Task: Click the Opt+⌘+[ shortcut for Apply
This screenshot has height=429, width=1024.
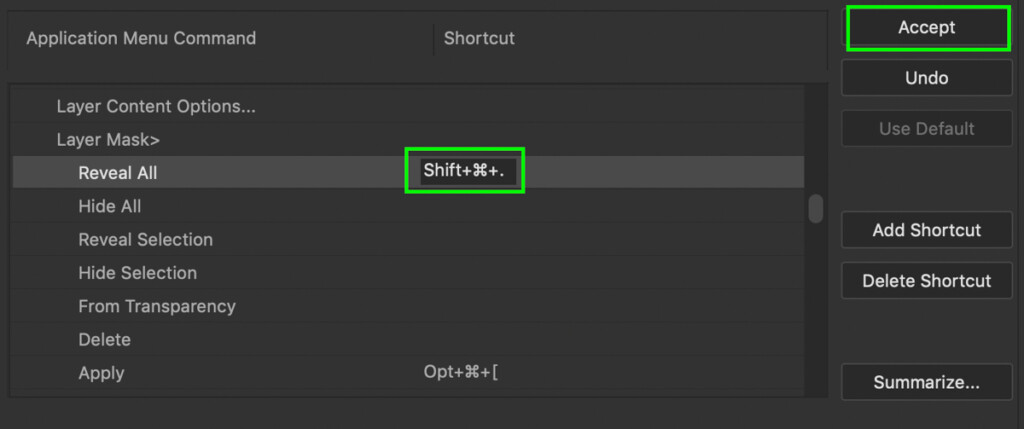Action: [x=461, y=373]
